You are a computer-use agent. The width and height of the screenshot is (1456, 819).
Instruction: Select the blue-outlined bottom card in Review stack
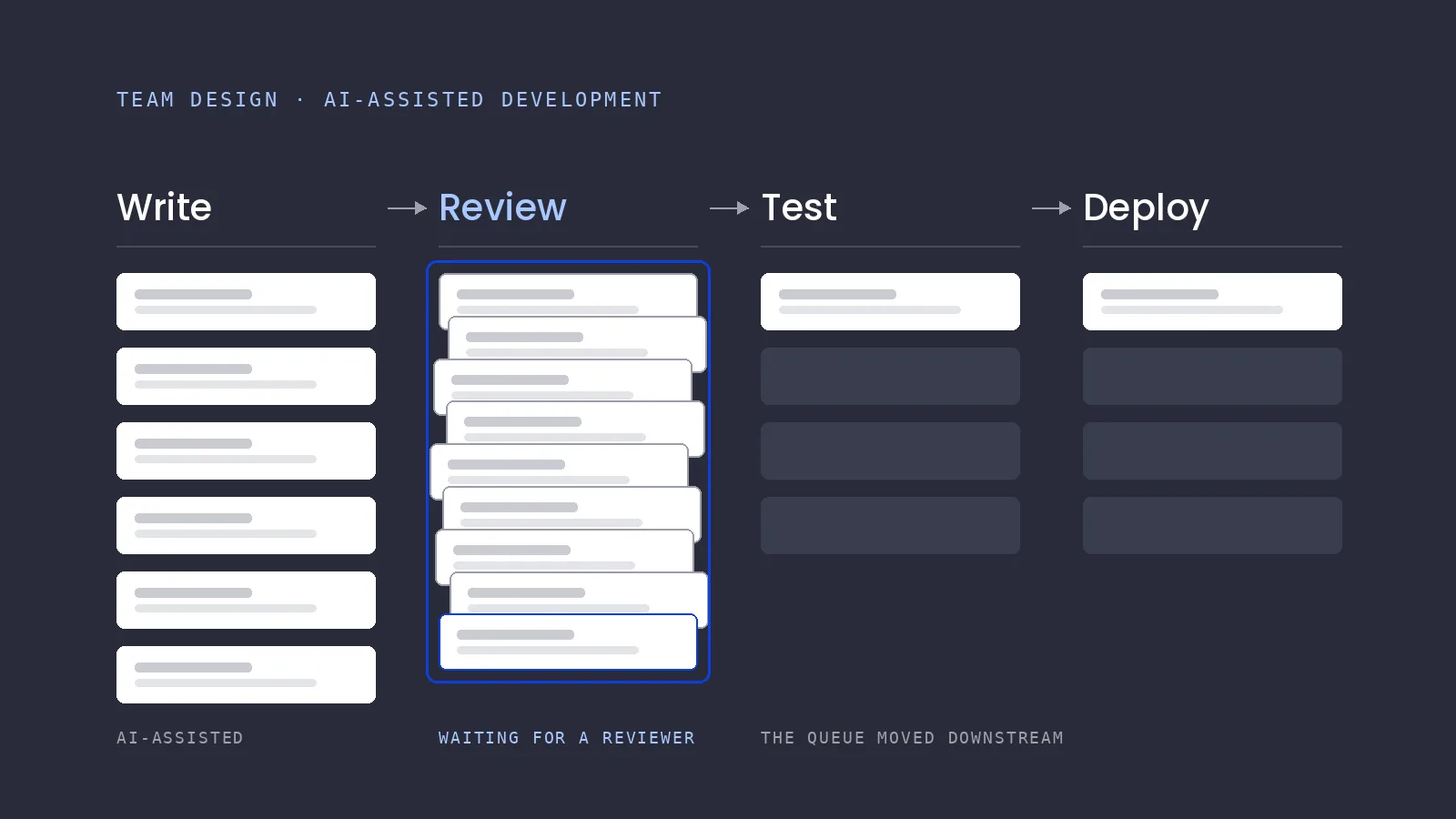tap(568, 642)
